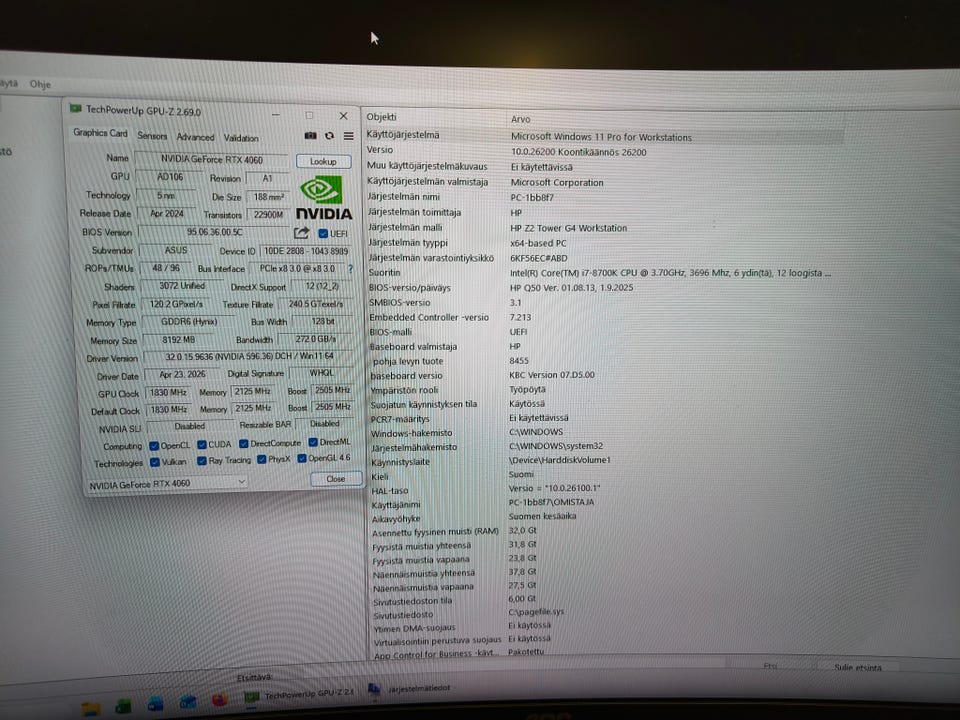The width and height of the screenshot is (960, 720).
Task: Toggle the Ray Tracing checkbox
Action: [x=201, y=461]
